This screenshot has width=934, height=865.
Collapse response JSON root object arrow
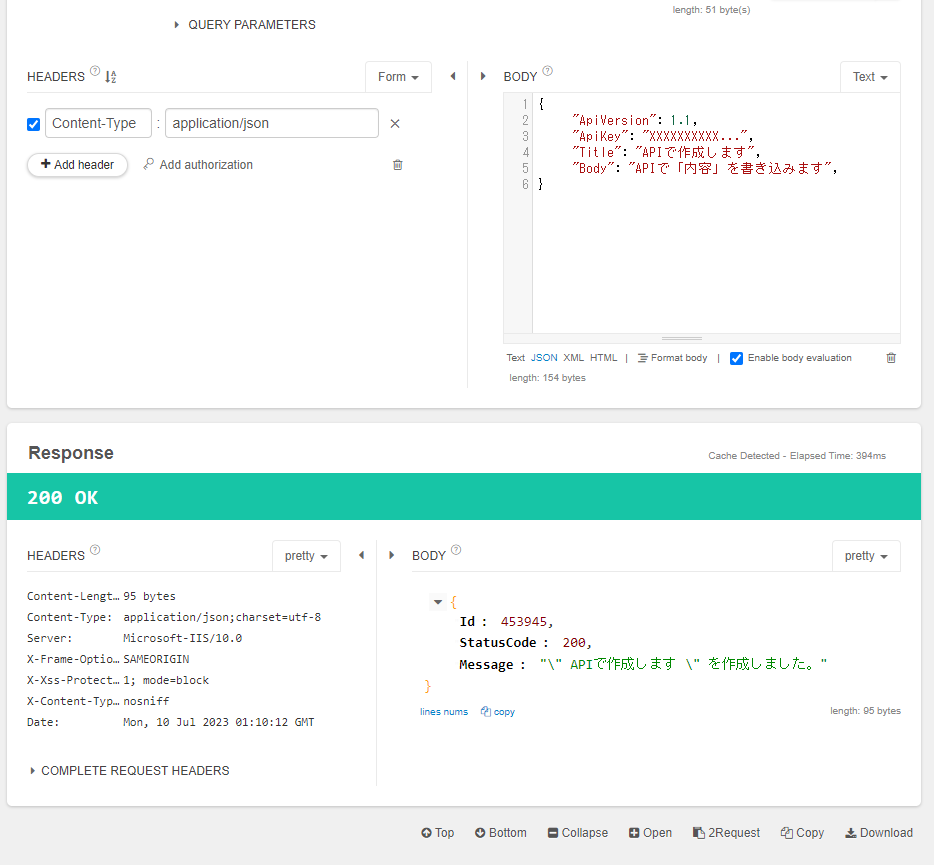click(438, 602)
